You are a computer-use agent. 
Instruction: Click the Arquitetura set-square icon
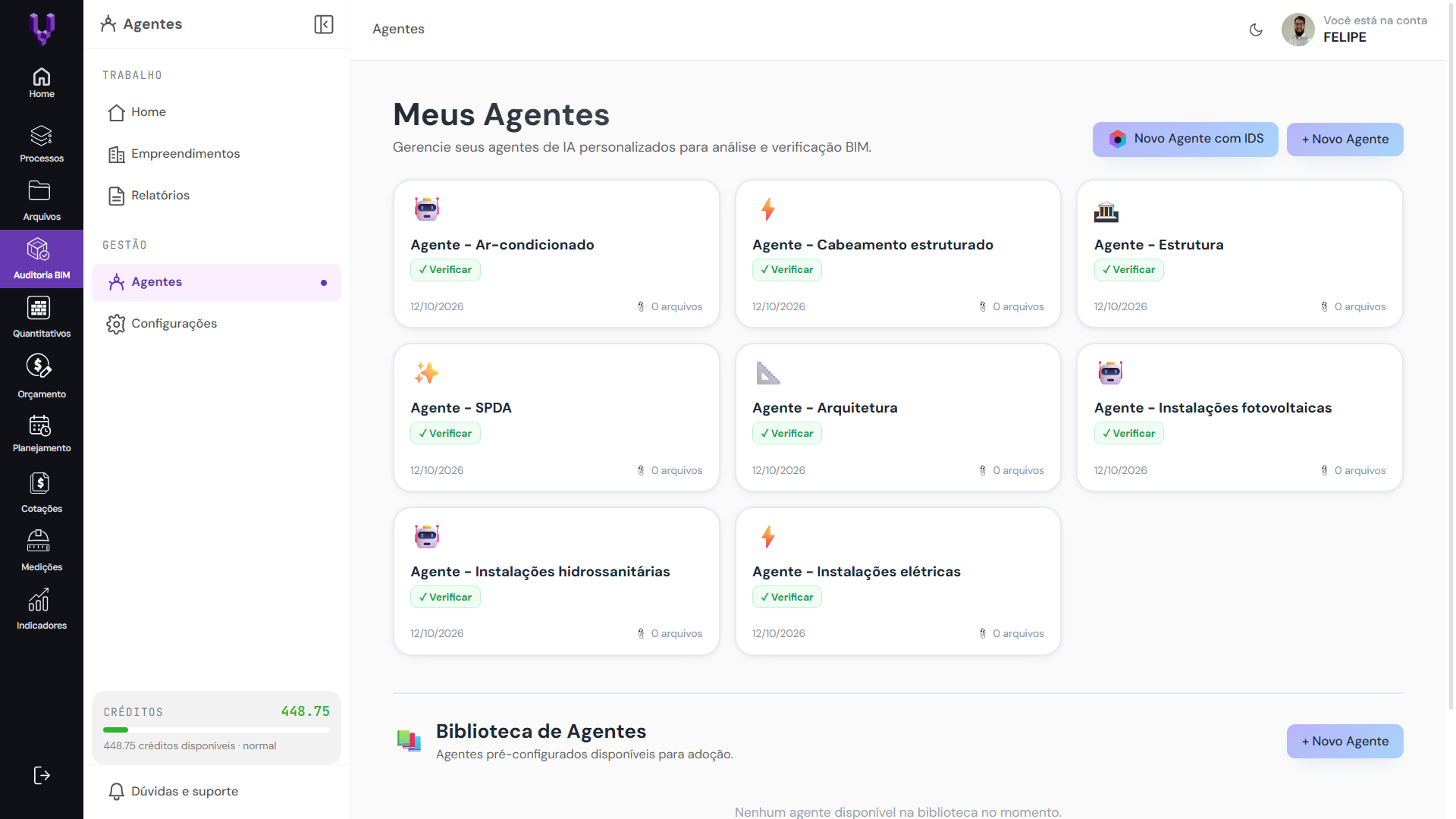tap(768, 373)
